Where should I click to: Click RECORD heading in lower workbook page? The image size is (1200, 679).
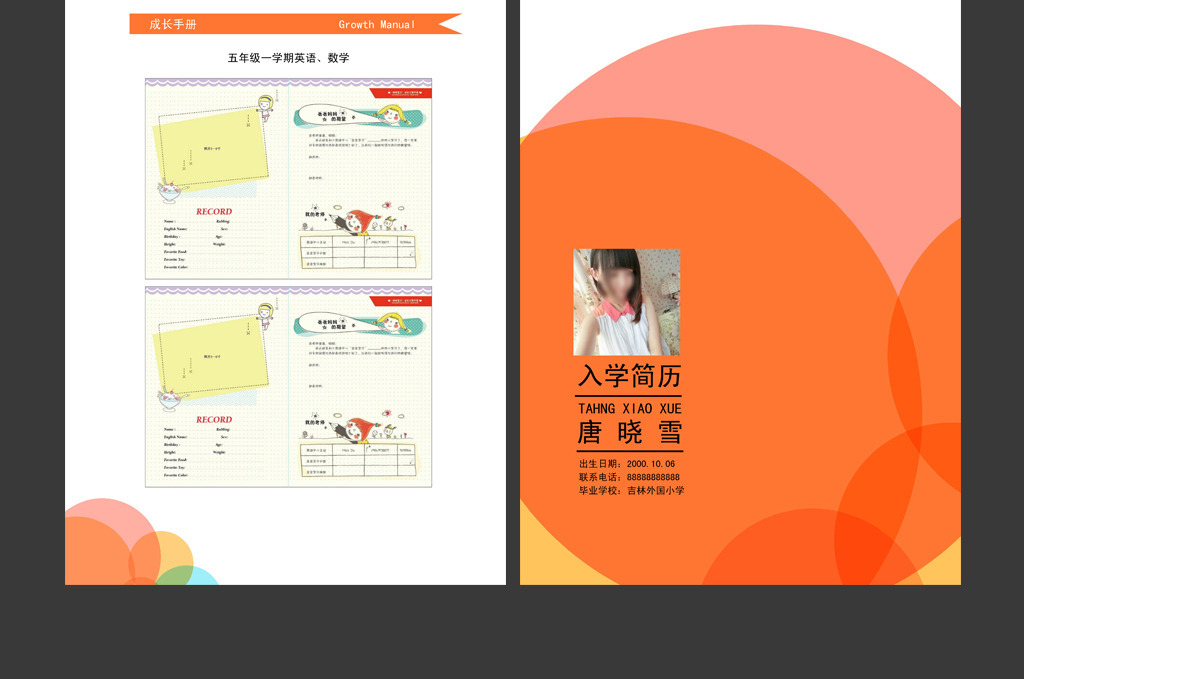pos(214,420)
